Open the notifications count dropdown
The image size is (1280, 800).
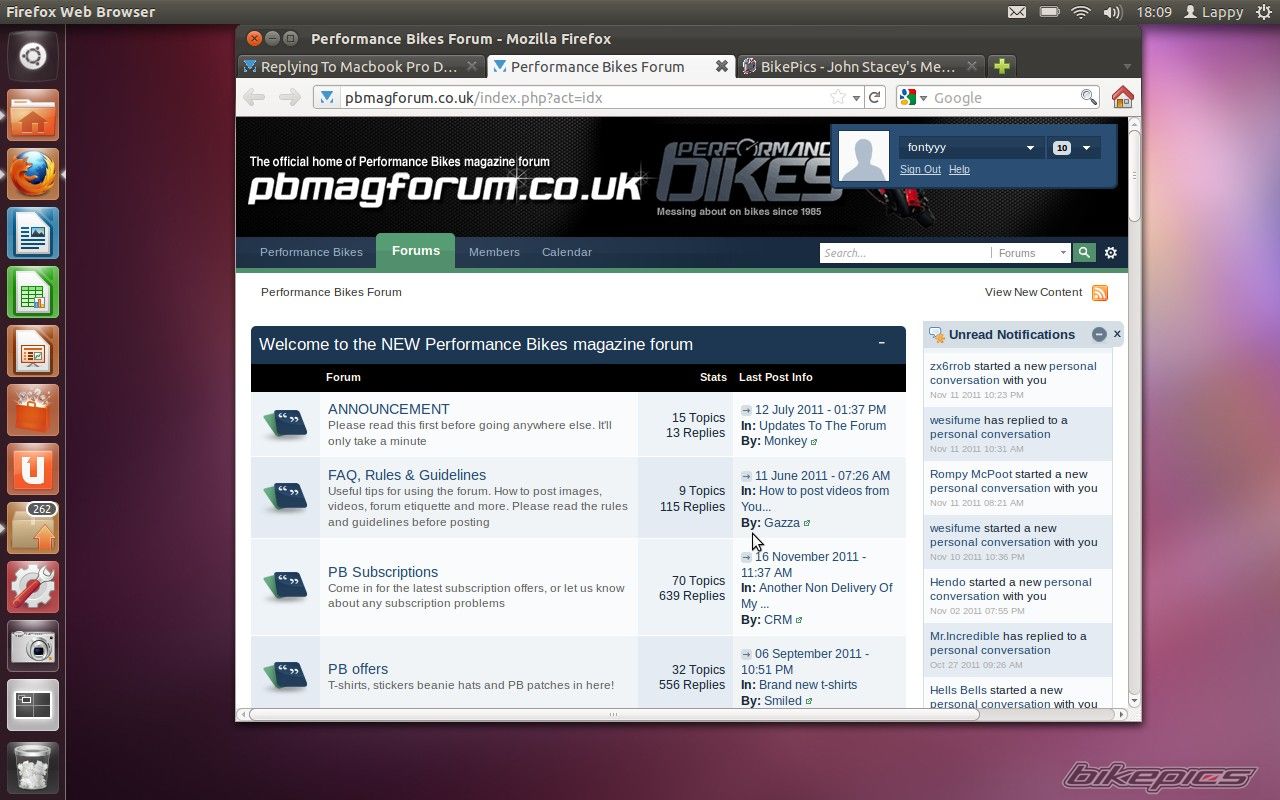[x=1074, y=148]
